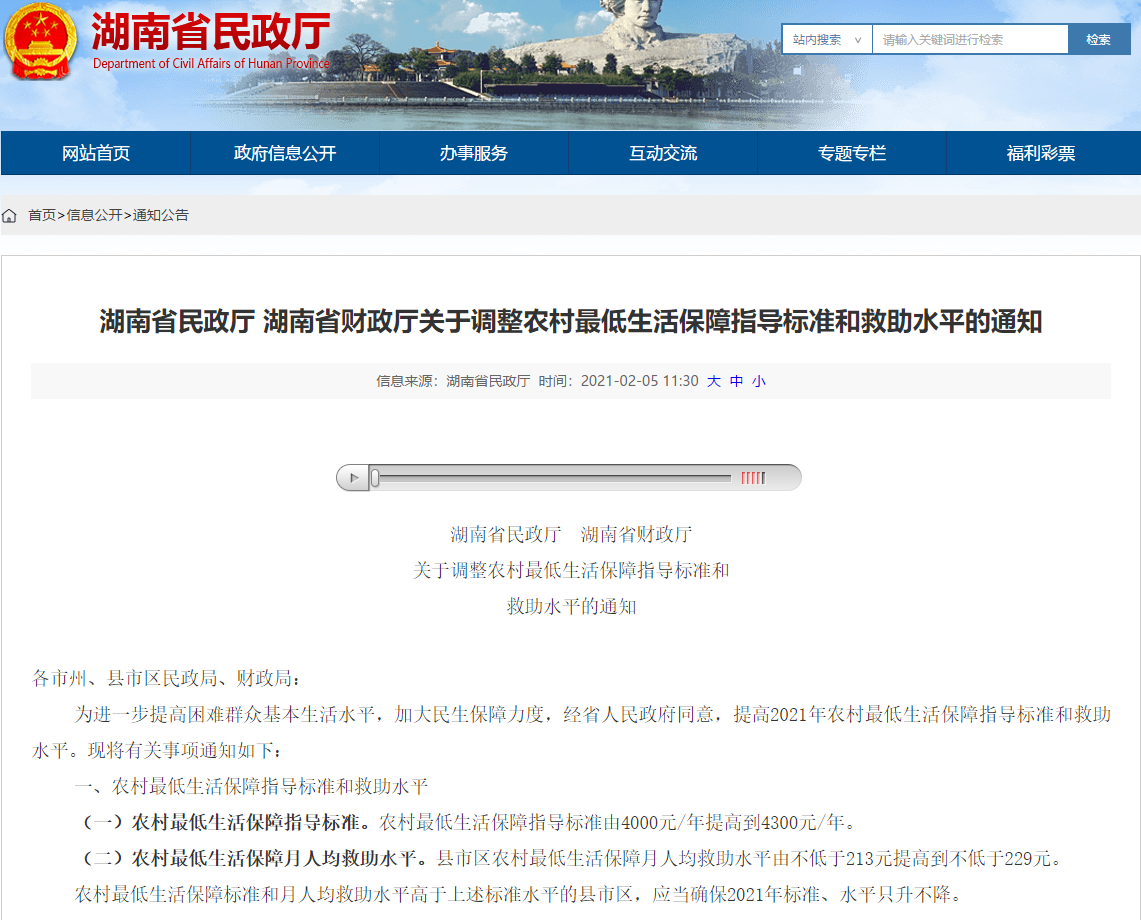Click the national emblem logo
The image size is (1141, 920).
click(41, 42)
